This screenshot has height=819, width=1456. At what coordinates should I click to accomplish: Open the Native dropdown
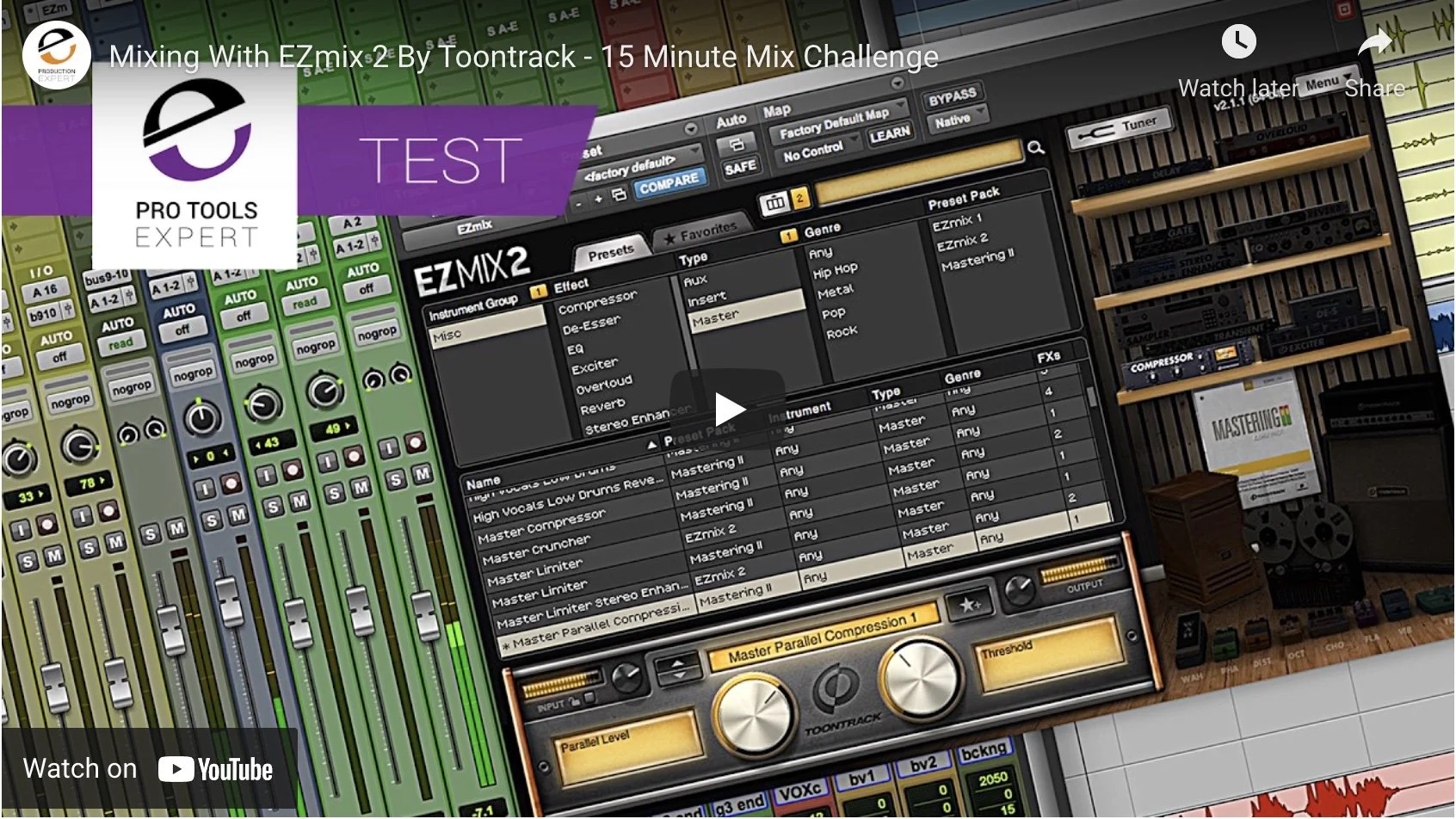point(957,121)
